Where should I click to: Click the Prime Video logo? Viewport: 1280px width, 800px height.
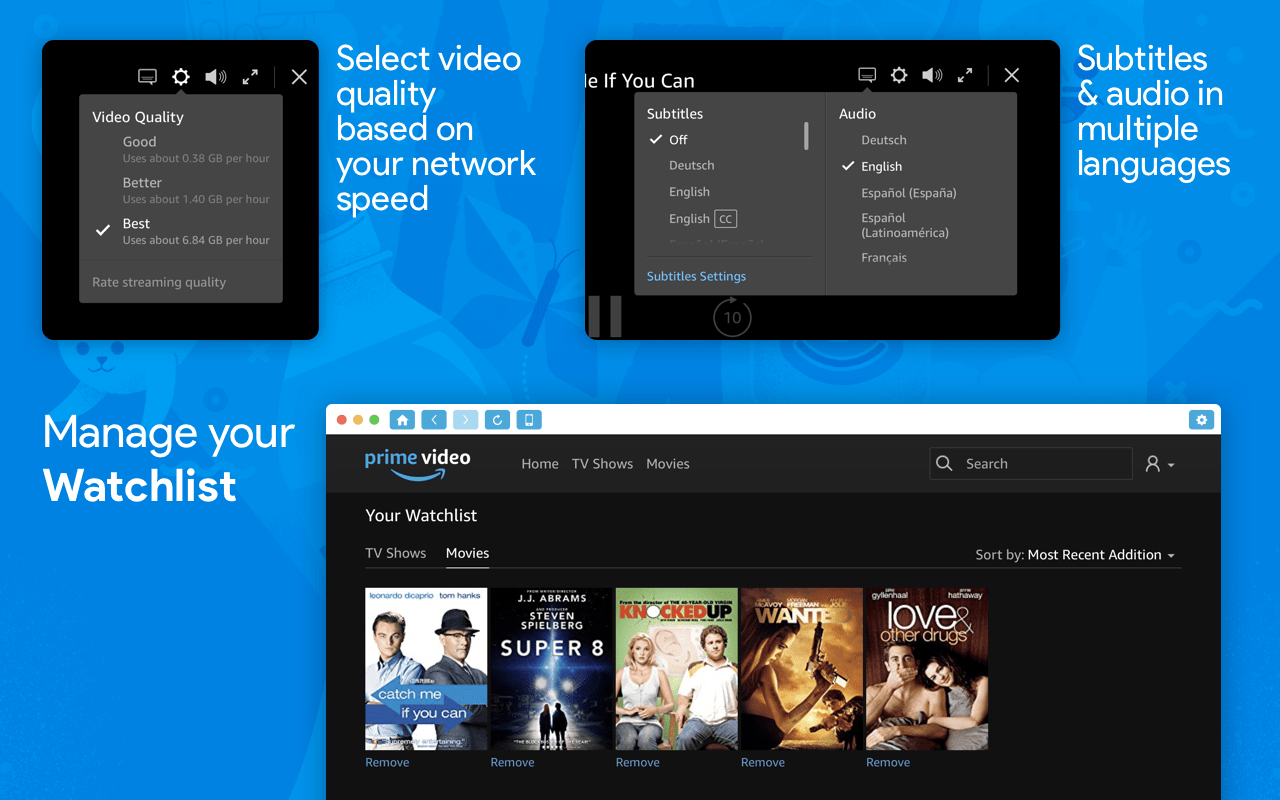[417, 464]
